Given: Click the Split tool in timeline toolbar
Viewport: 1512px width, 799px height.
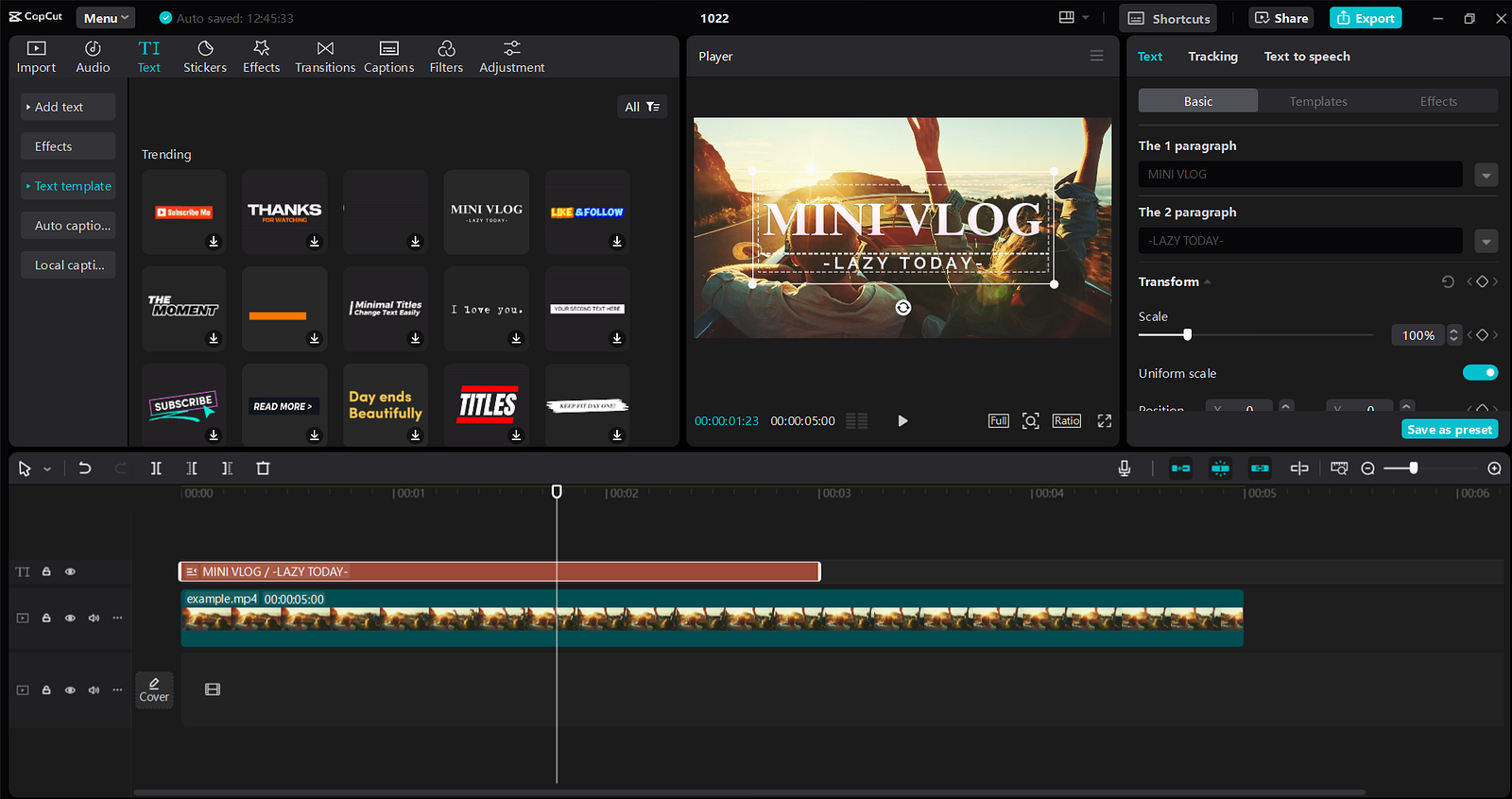Looking at the screenshot, I should [156, 468].
